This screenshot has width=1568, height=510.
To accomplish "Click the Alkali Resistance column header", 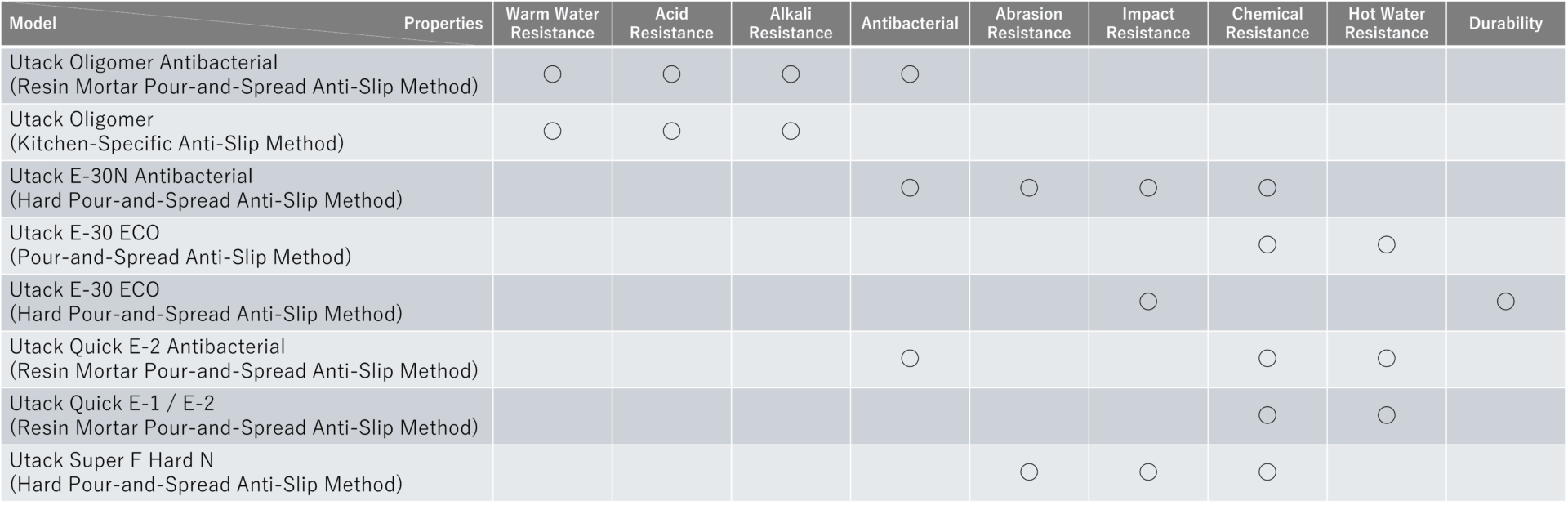I will pyautogui.click(x=791, y=23).
